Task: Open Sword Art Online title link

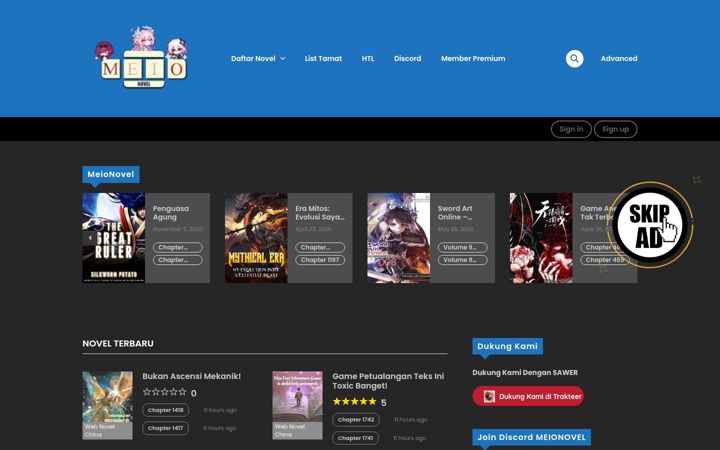Action: tap(455, 213)
